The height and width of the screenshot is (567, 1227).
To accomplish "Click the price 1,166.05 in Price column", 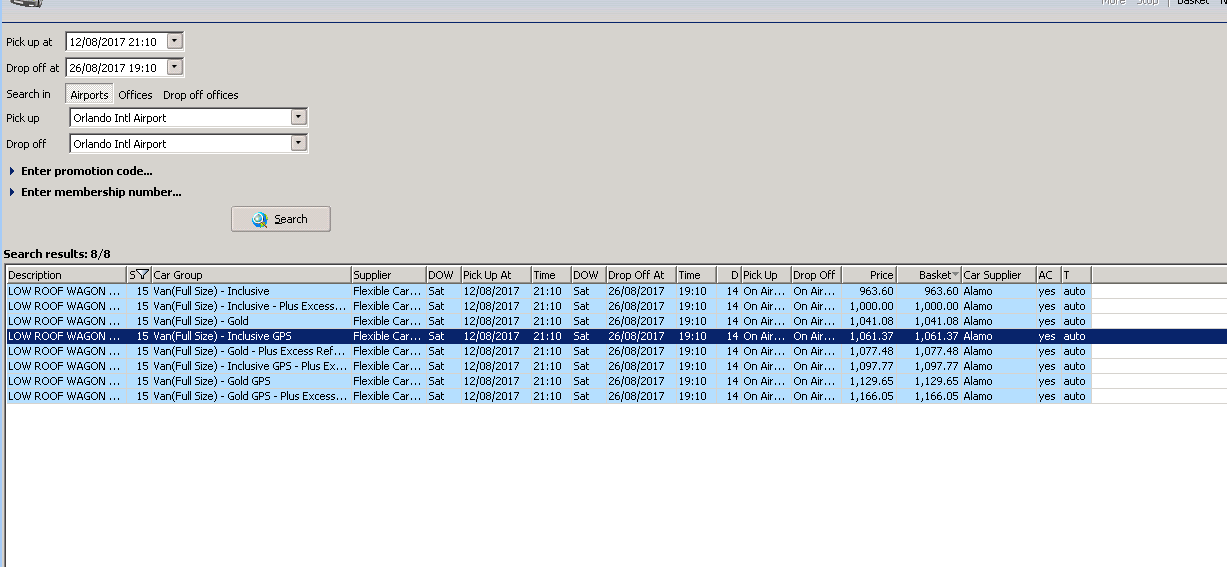I will pyautogui.click(x=872, y=396).
